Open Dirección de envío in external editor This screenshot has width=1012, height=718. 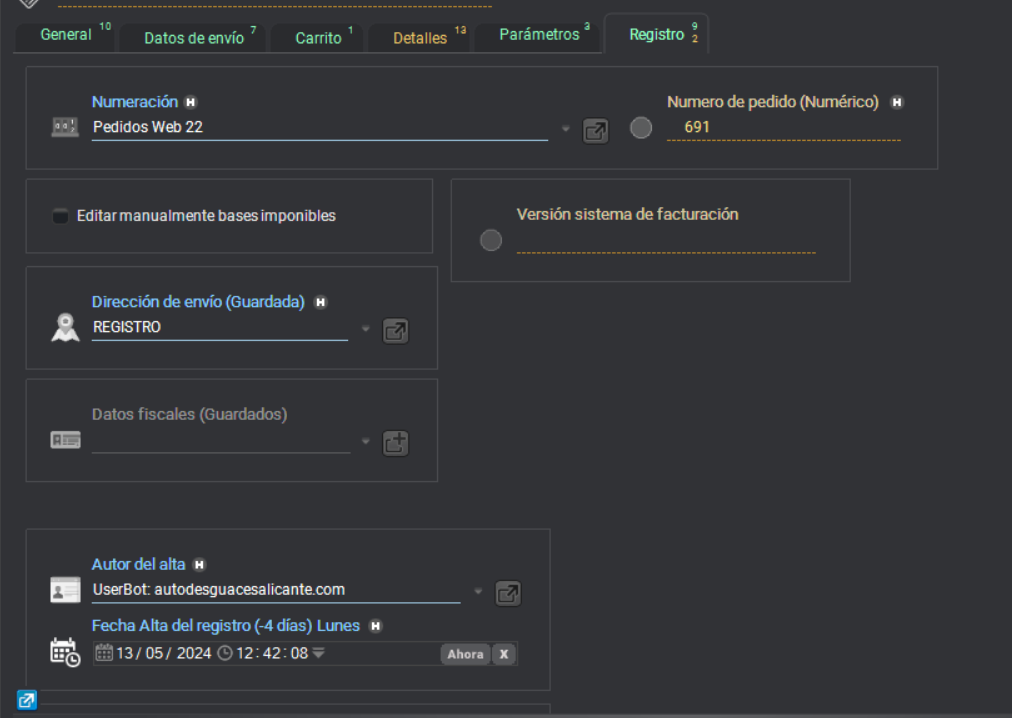click(x=395, y=330)
